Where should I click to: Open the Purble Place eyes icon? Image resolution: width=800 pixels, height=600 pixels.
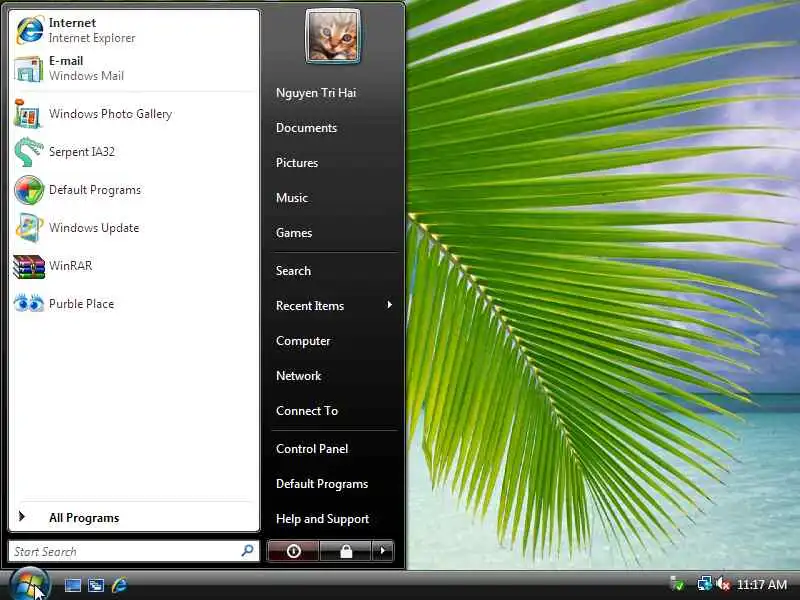pos(29,303)
